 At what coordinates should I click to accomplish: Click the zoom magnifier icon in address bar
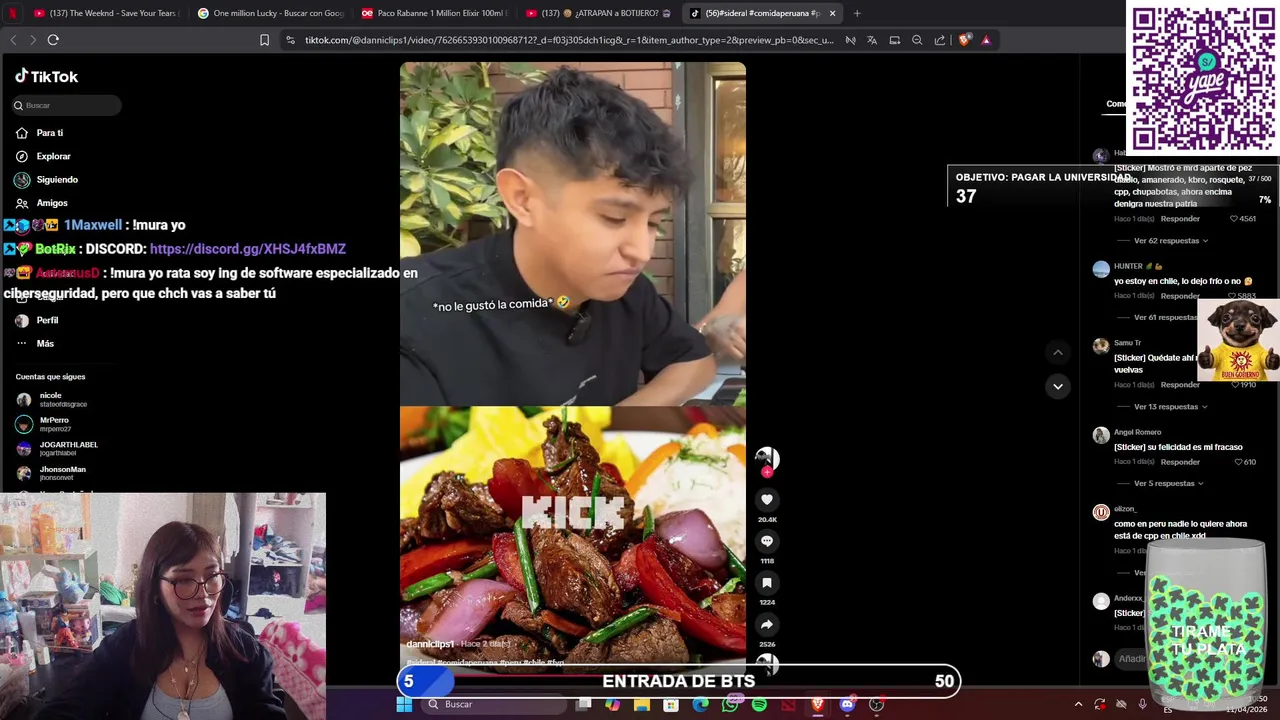917,40
